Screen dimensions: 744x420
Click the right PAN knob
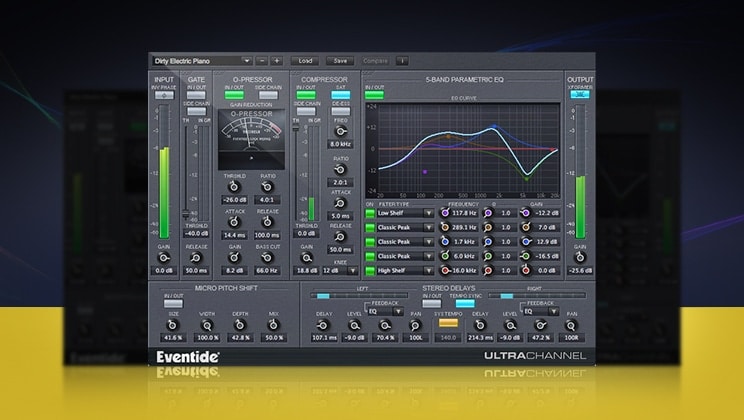point(571,325)
